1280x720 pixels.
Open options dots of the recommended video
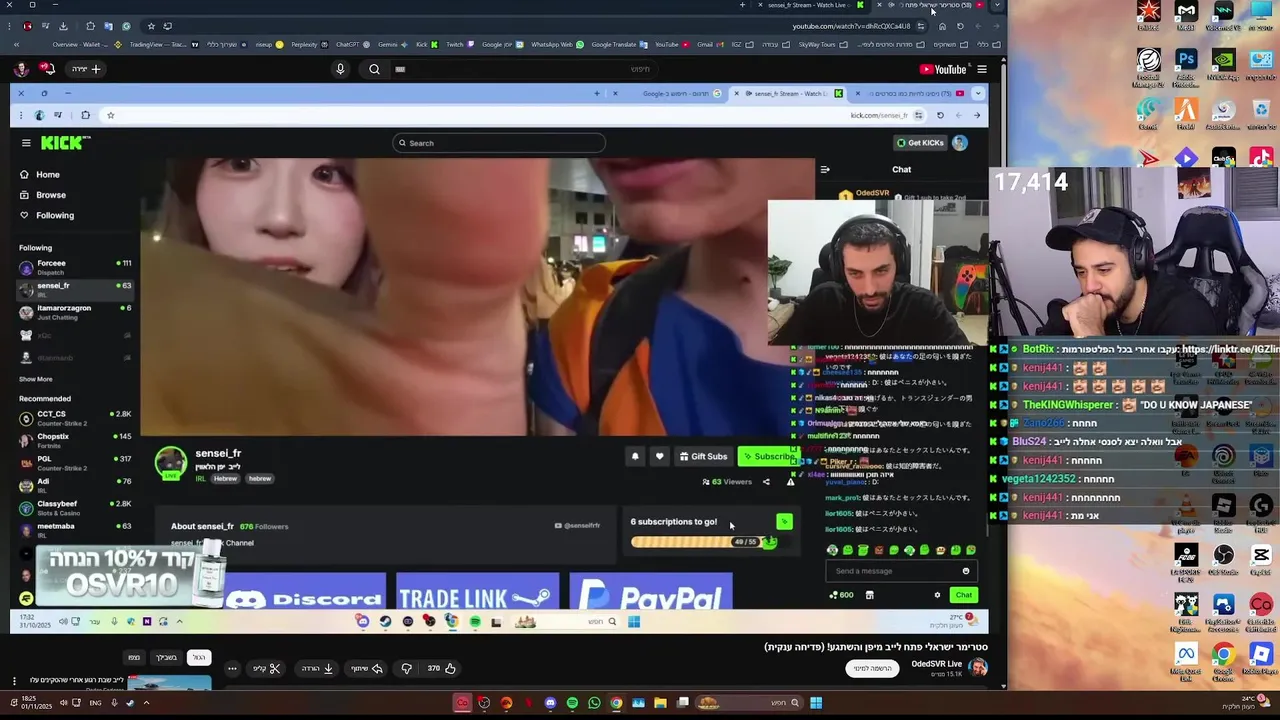pos(14,681)
